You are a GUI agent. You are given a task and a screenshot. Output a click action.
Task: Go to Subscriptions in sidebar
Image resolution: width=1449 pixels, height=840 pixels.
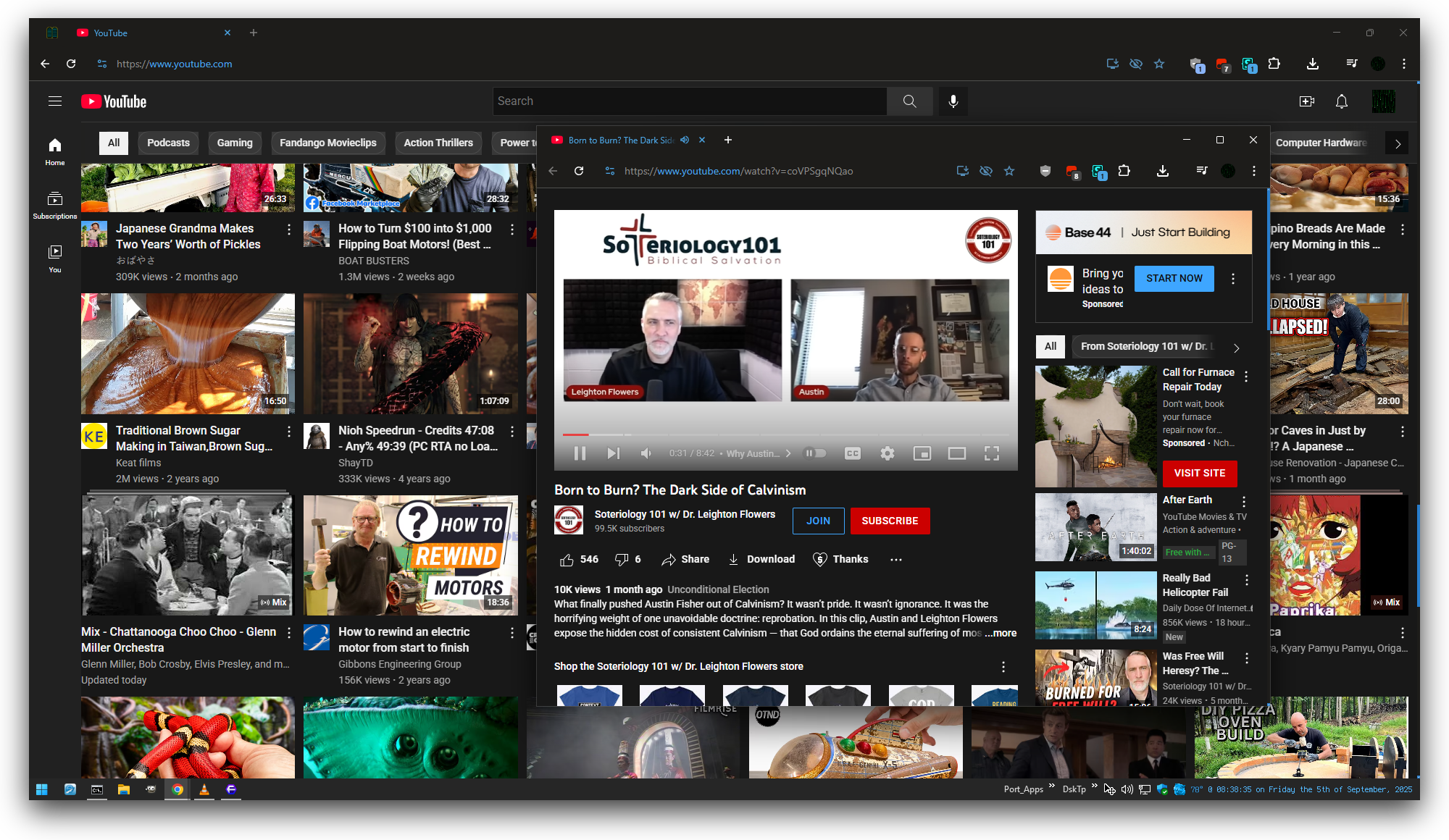(55, 206)
